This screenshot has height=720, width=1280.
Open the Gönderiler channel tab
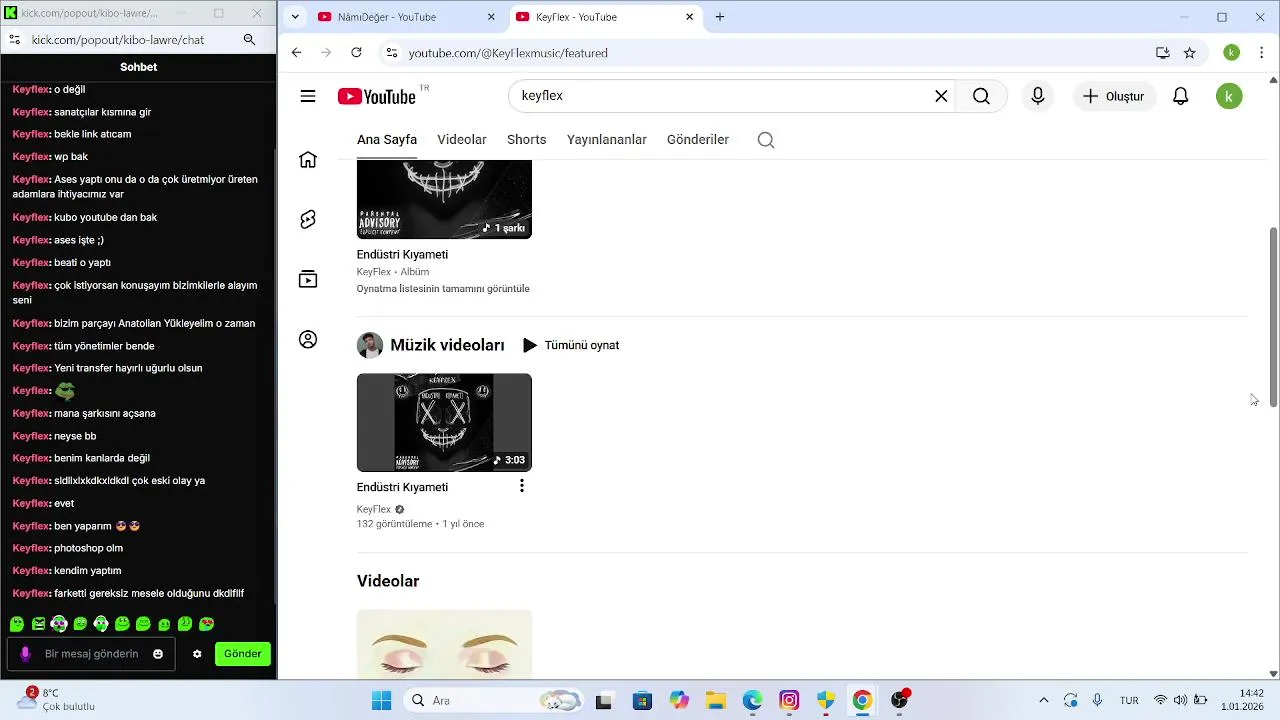pos(698,140)
